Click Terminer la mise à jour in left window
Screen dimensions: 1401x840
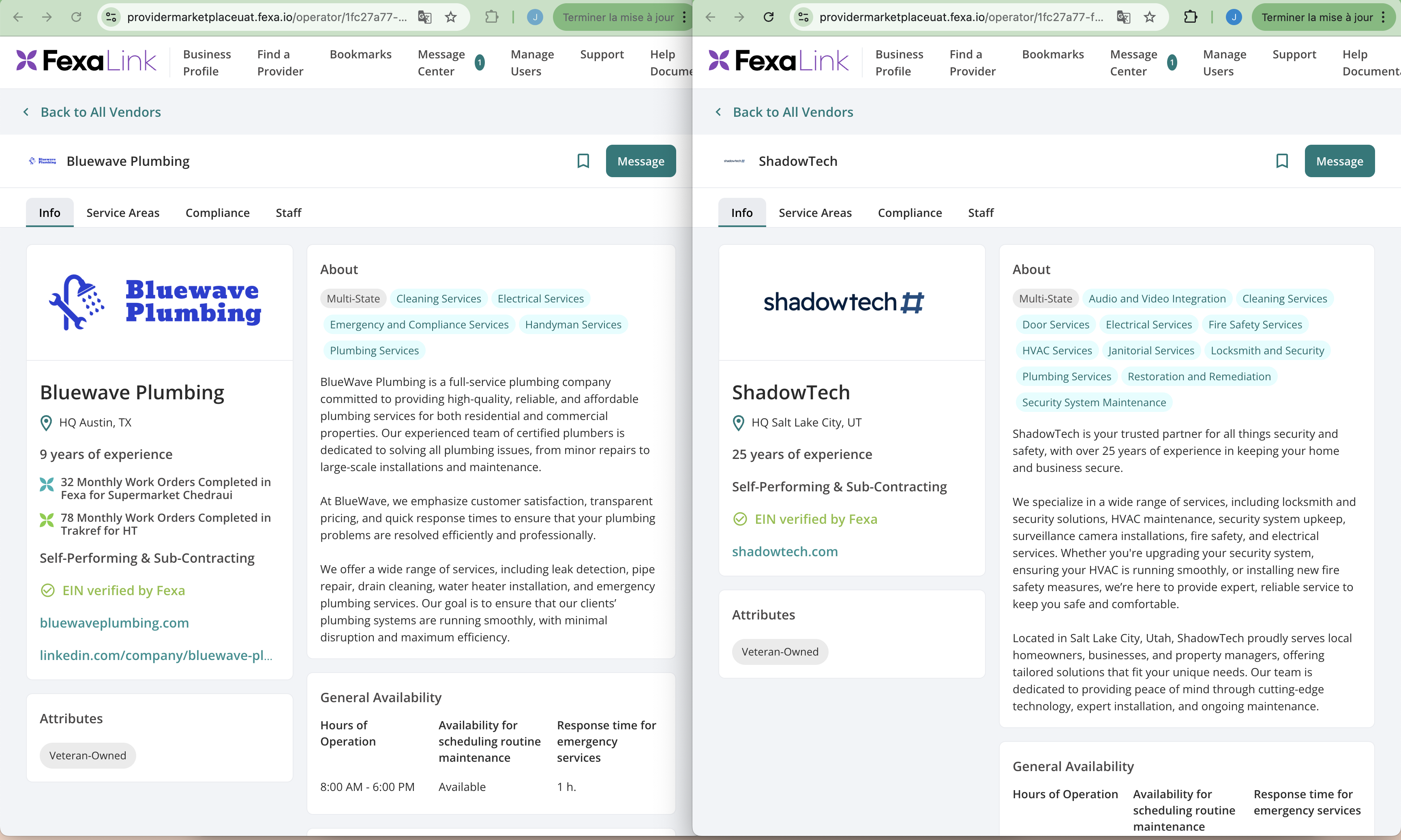point(618,17)
